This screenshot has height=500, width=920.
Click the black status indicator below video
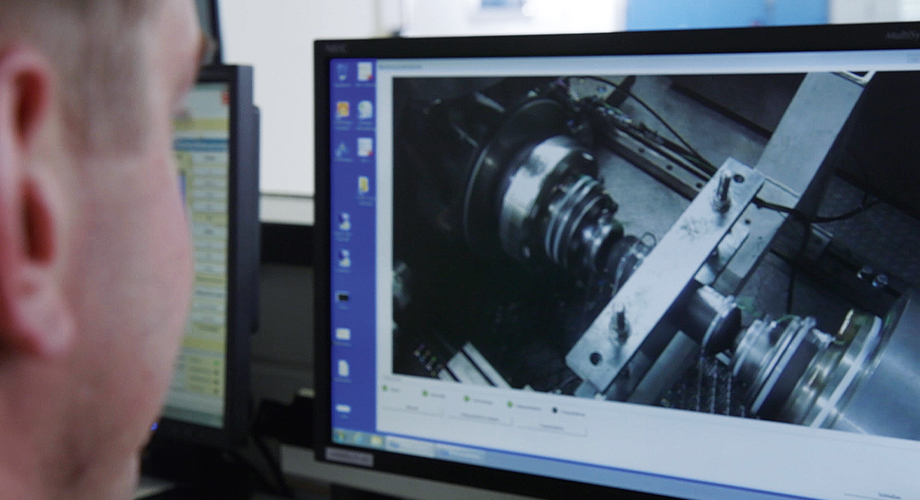pos(554,410)
